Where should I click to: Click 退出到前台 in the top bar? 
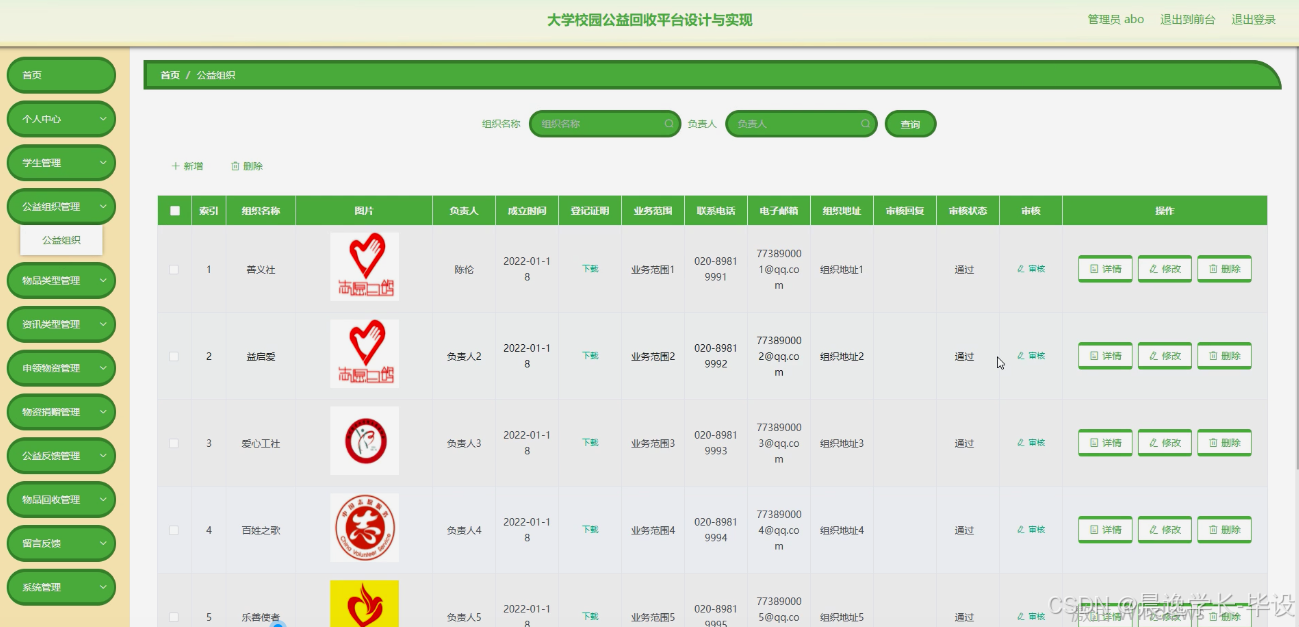click(1187, 19)
